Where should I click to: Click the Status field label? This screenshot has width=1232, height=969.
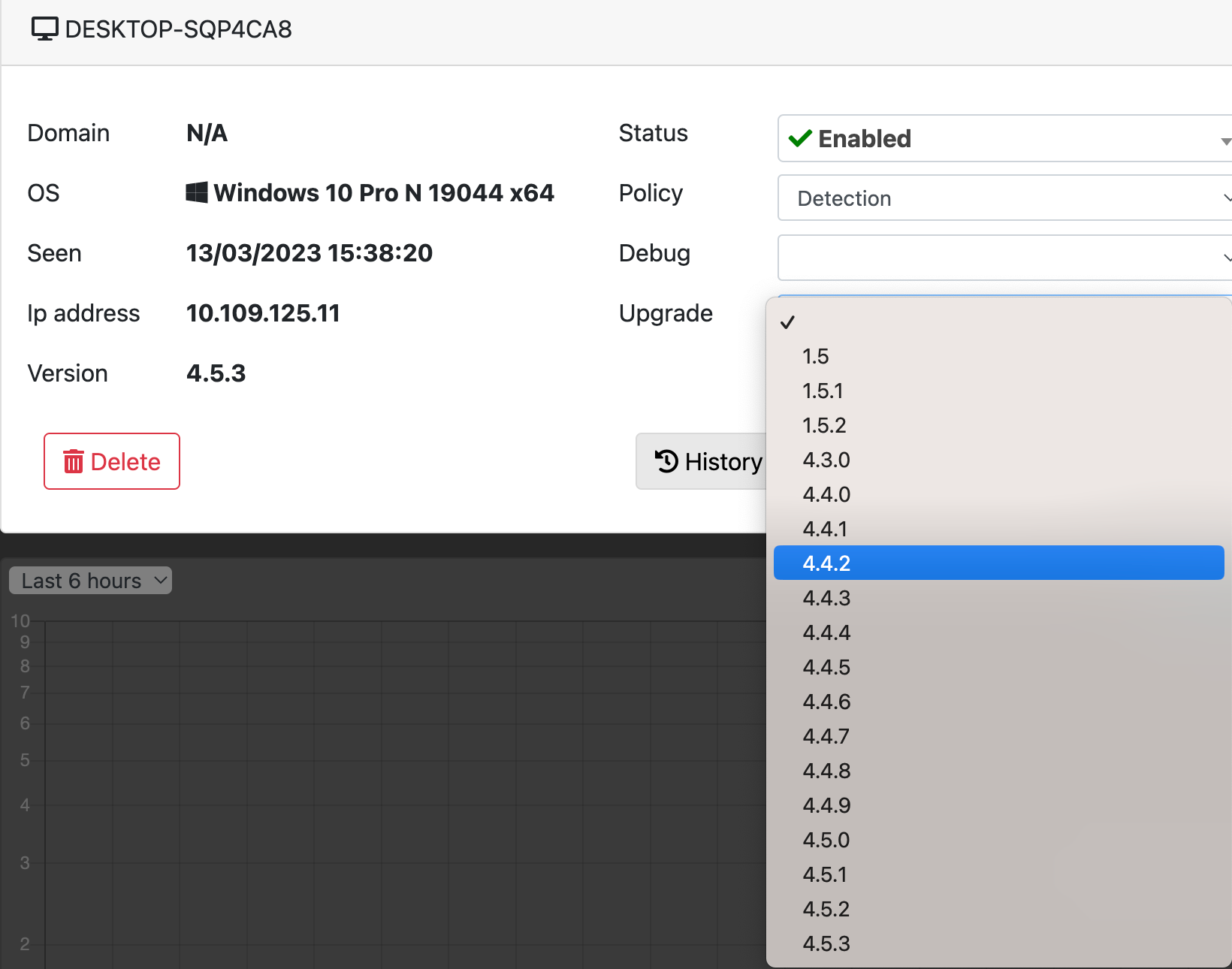point(654,133)
